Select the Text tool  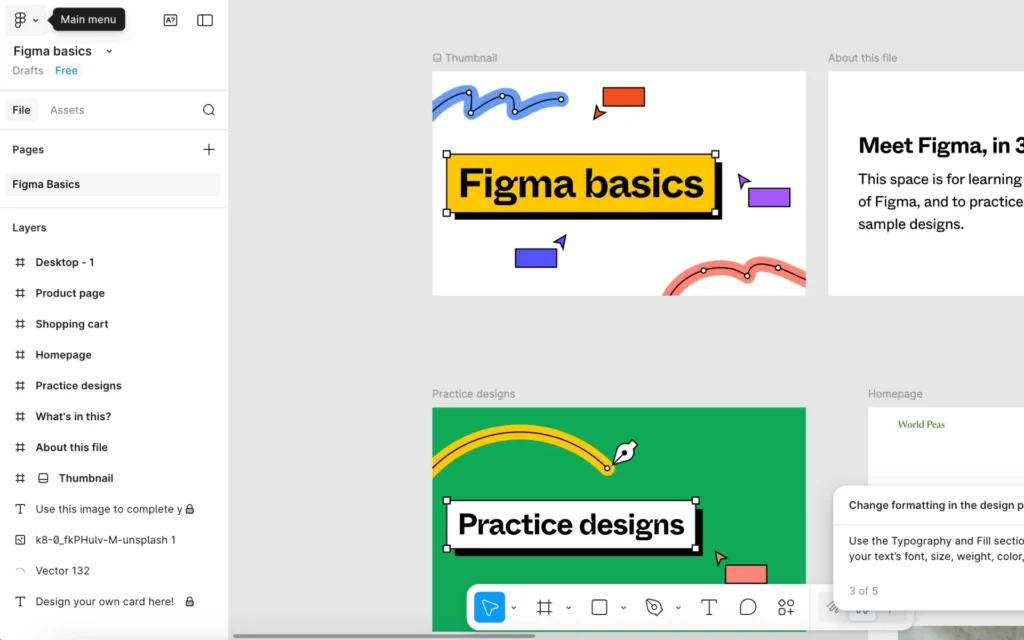point(709,607)
